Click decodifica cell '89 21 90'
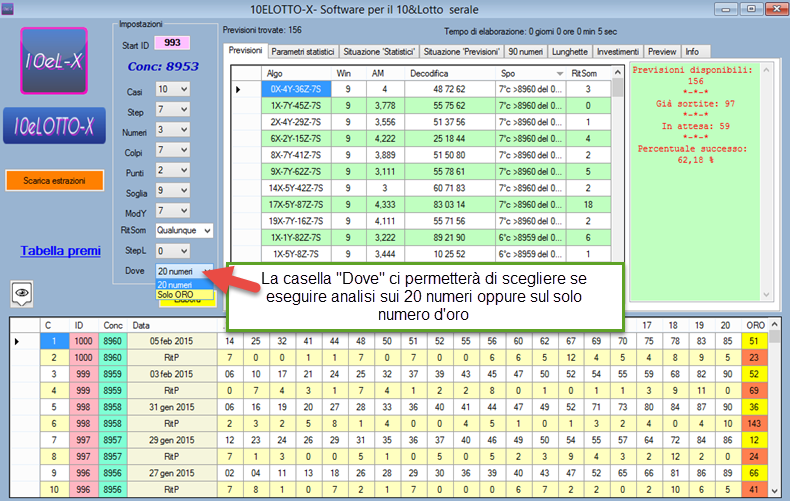 click(449, 237)
